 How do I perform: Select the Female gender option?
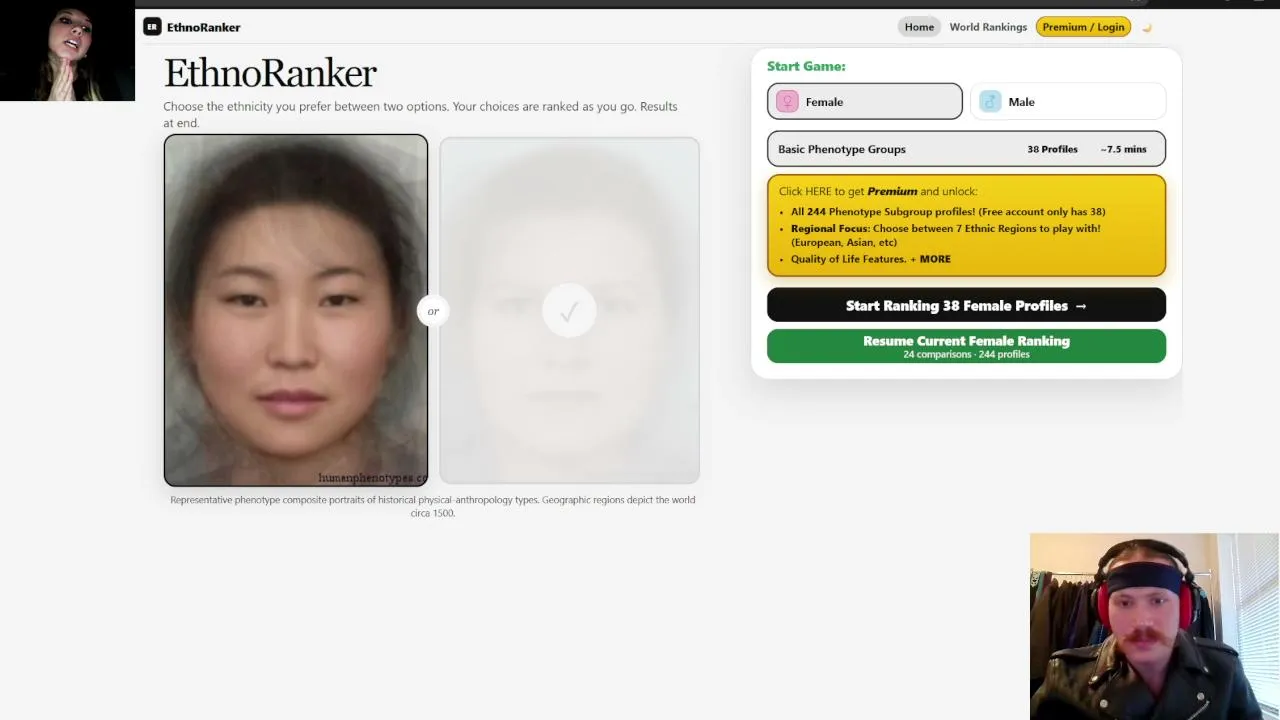click(865, 101)
